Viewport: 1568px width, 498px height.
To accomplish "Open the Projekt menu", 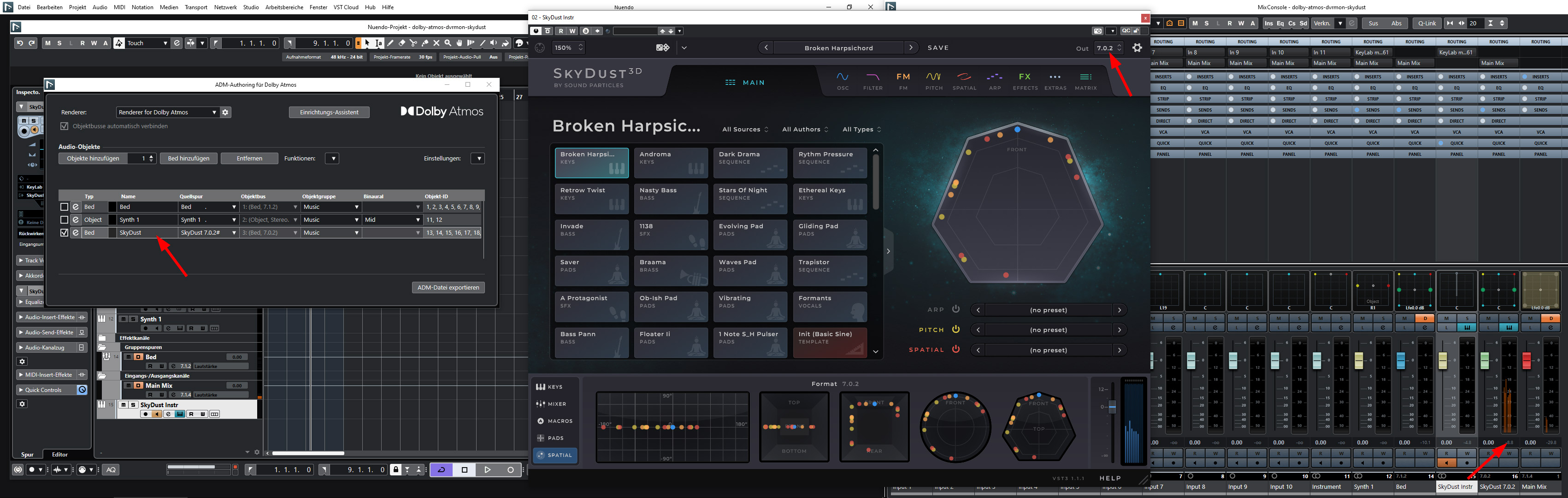I will point(77,7).
